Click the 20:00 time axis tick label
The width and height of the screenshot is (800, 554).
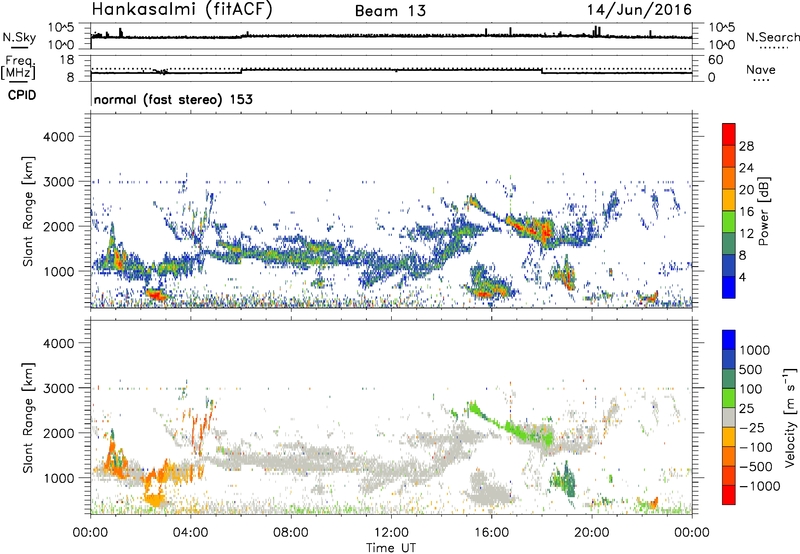point(592,533)
